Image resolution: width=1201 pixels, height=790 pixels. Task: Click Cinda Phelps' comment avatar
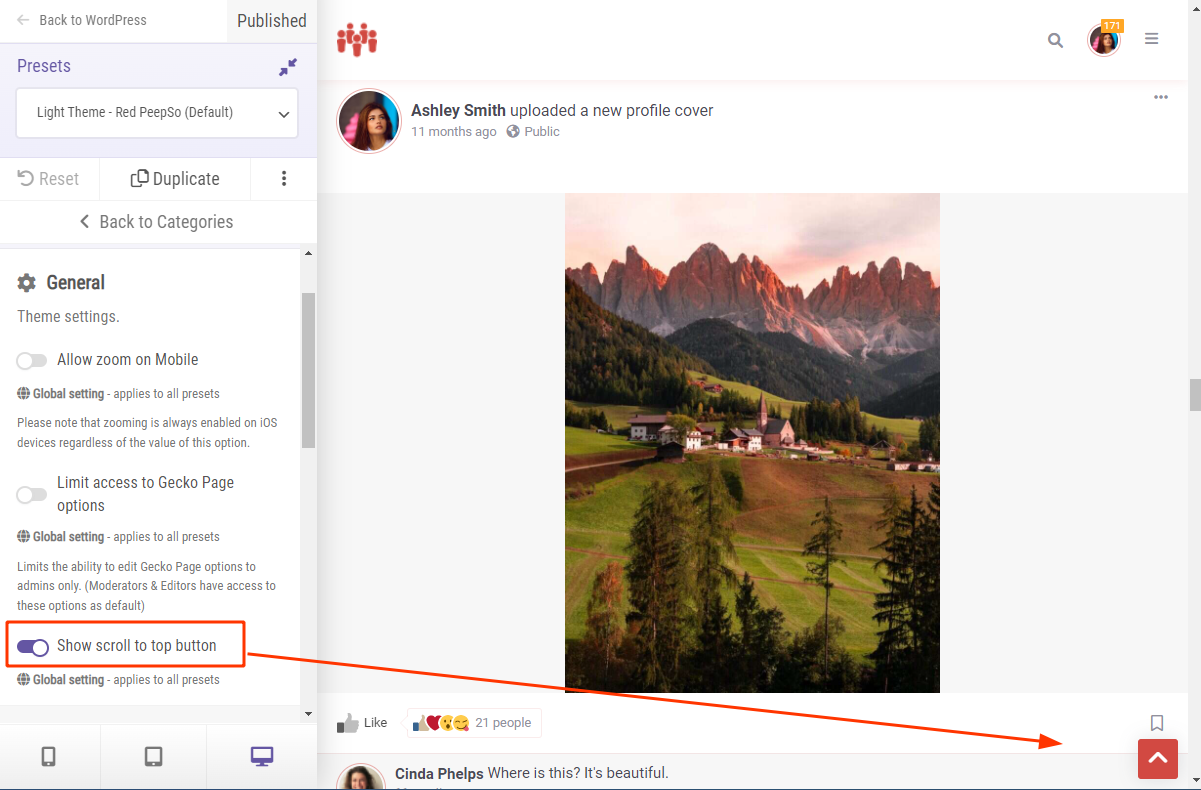[x=360, y=777]
